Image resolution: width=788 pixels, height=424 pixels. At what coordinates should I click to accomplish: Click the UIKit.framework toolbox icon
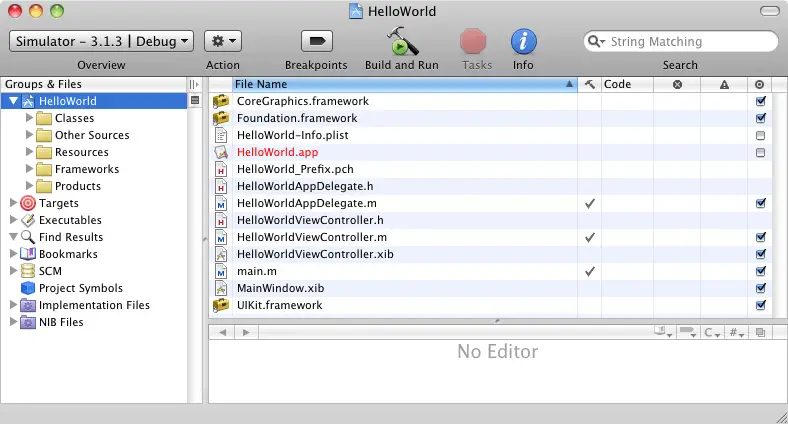point(221,305)
